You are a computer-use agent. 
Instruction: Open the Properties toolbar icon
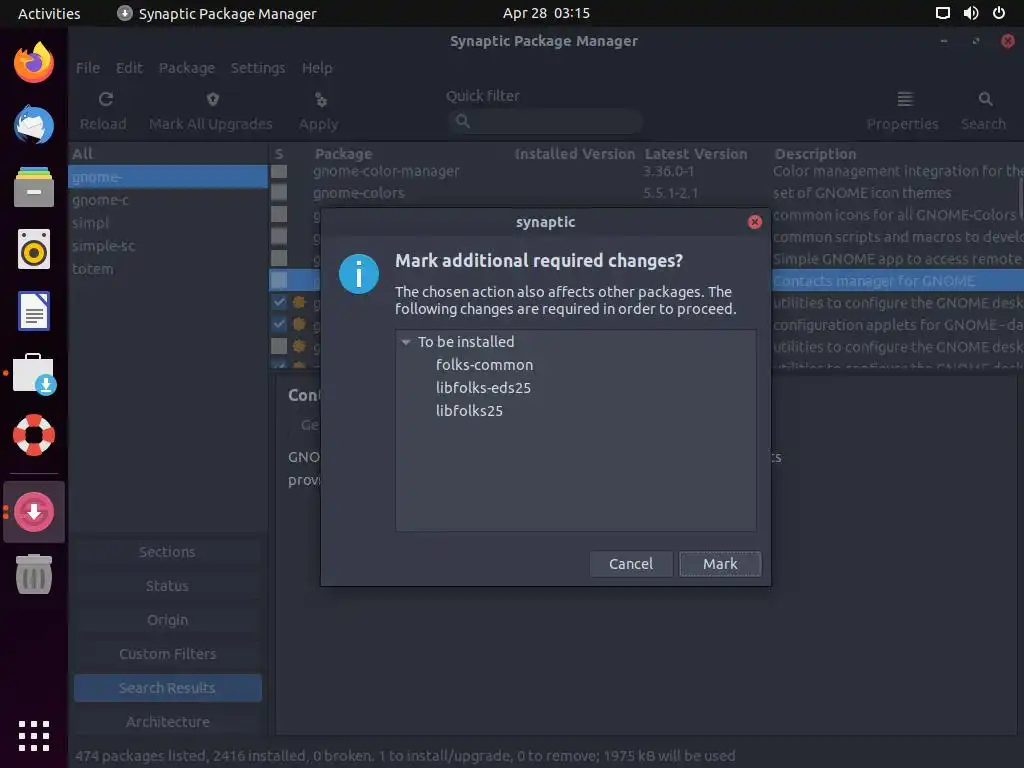pos(904,99)
